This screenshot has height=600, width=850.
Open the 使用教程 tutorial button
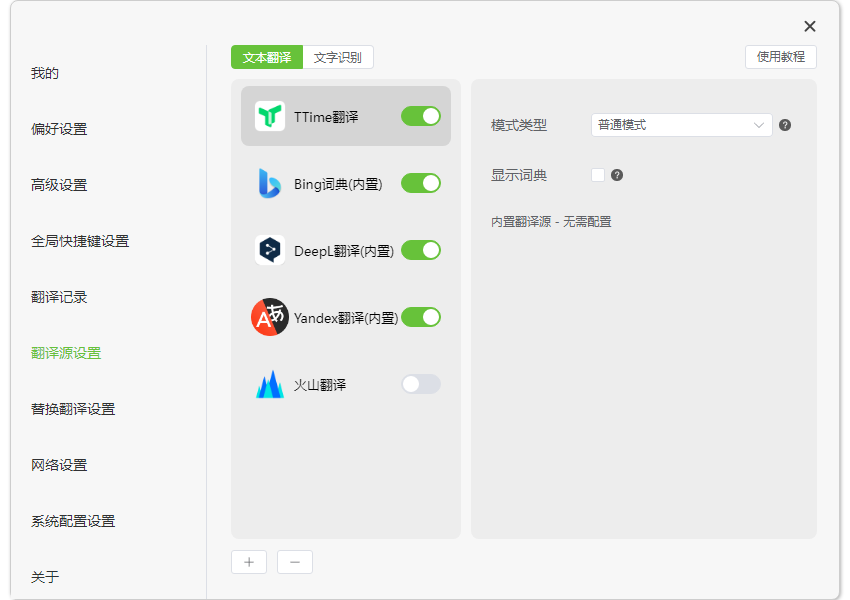[x=781, y=57]
